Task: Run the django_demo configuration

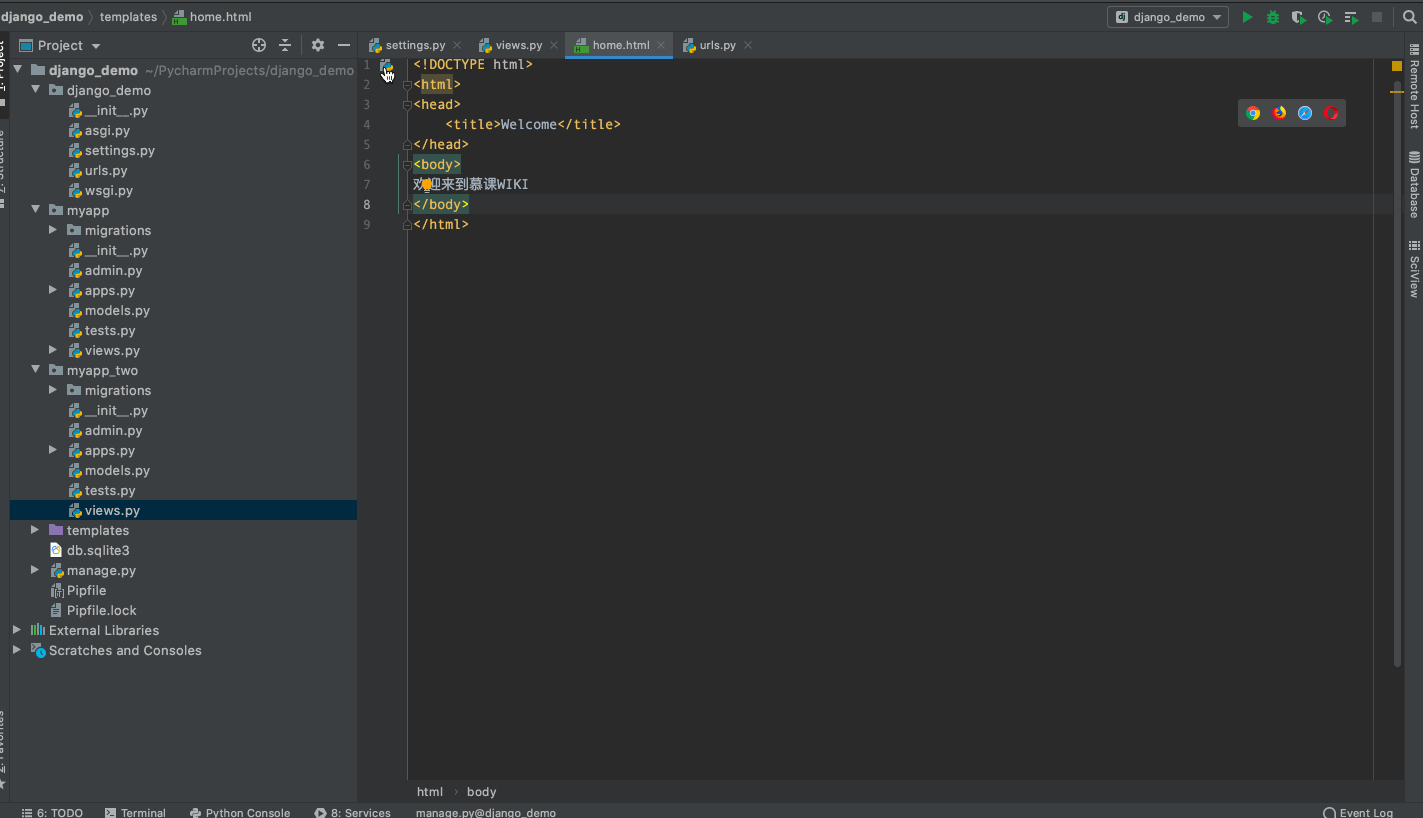Action: pyautogui.click(x=1247, y=17)
